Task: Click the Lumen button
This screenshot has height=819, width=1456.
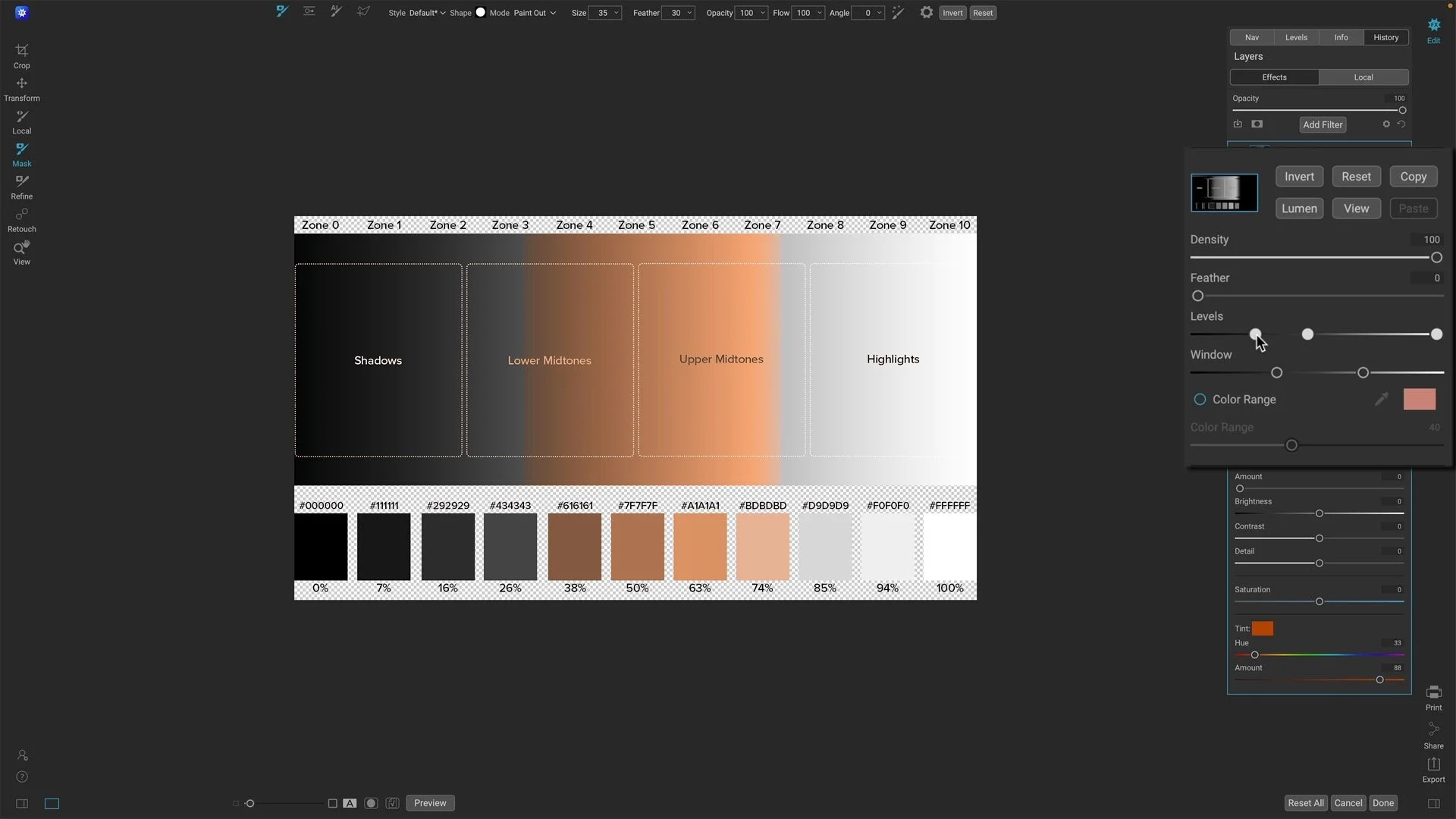Action: [x=1299, y=209]
